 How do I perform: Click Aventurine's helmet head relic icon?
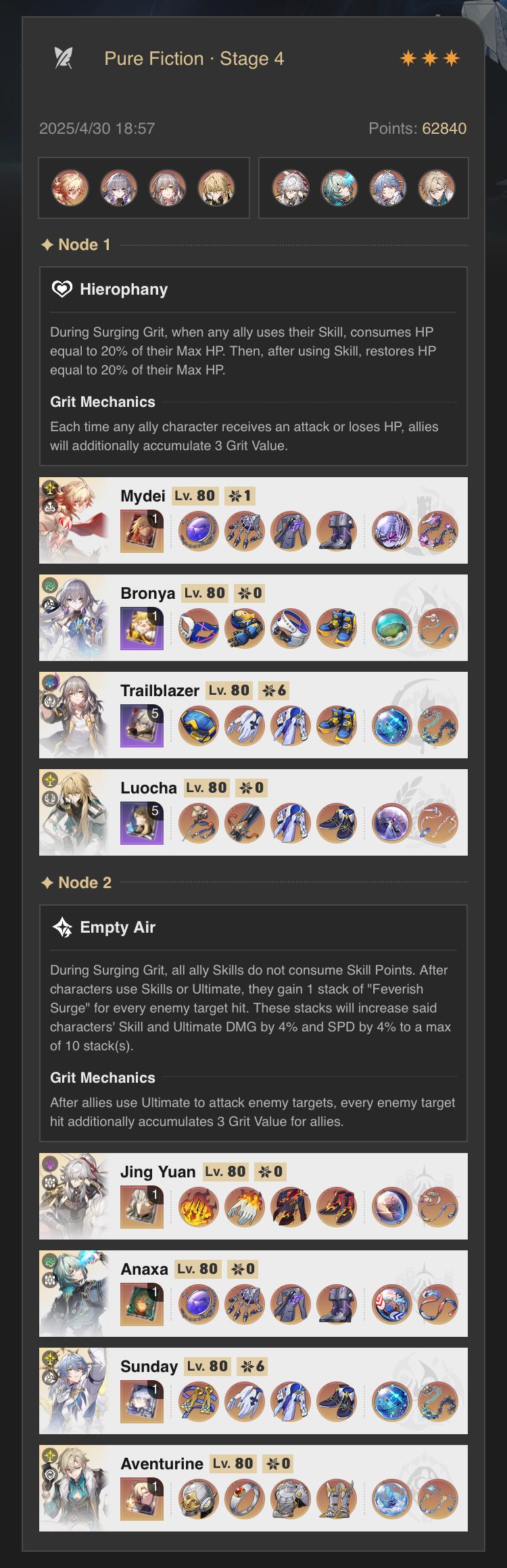(x=199, y=1498)
